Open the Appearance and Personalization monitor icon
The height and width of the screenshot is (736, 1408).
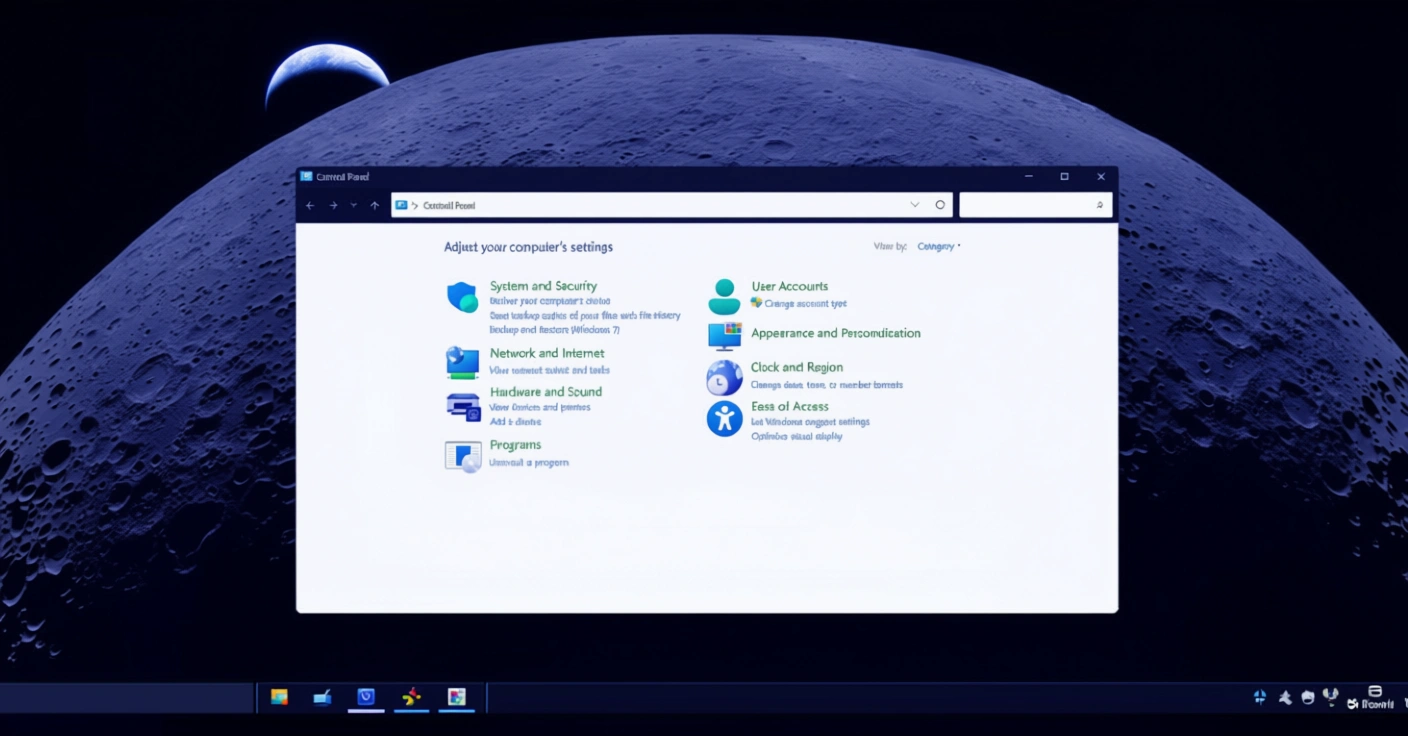(x=724, y=336)
